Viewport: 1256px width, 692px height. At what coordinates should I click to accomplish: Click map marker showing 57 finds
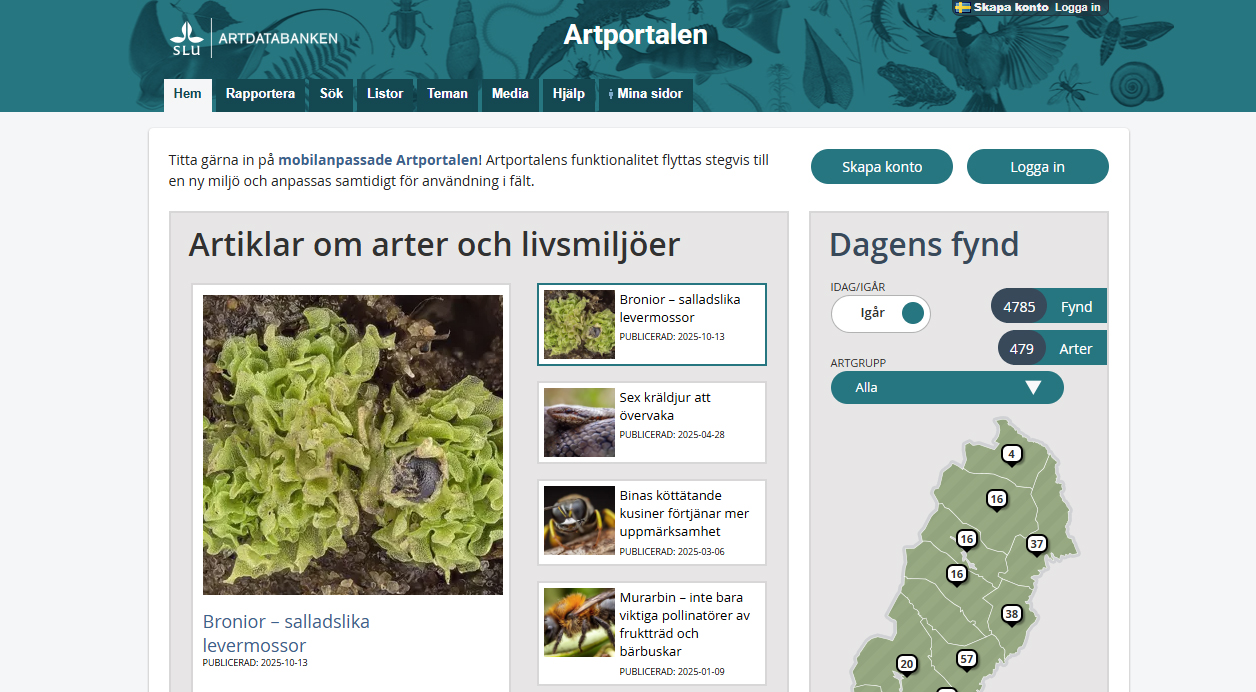click(966, 659)
